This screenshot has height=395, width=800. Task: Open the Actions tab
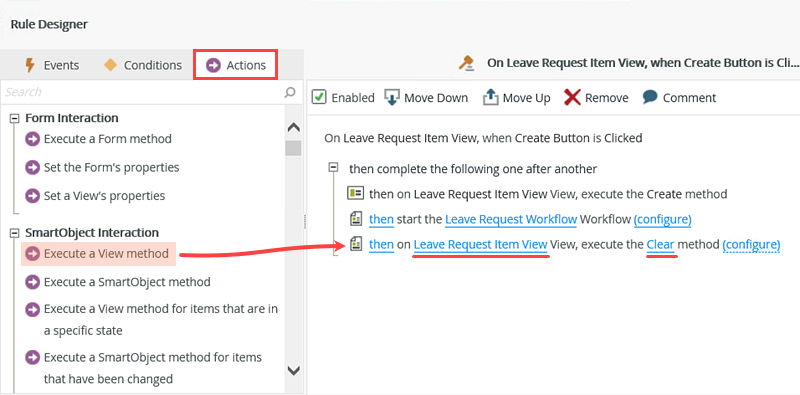(235, 65)
